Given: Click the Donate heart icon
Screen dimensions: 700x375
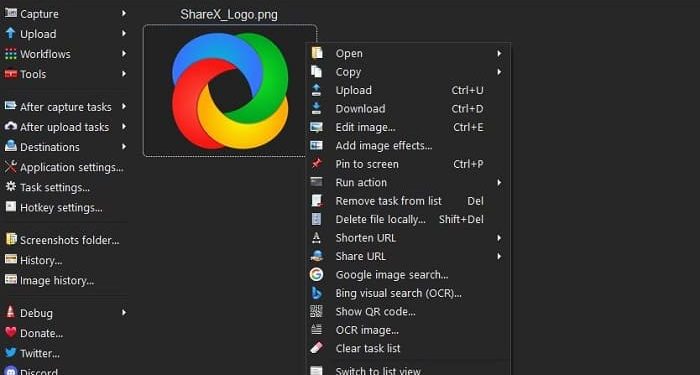Looking at the screenshot, I should 11,333.
